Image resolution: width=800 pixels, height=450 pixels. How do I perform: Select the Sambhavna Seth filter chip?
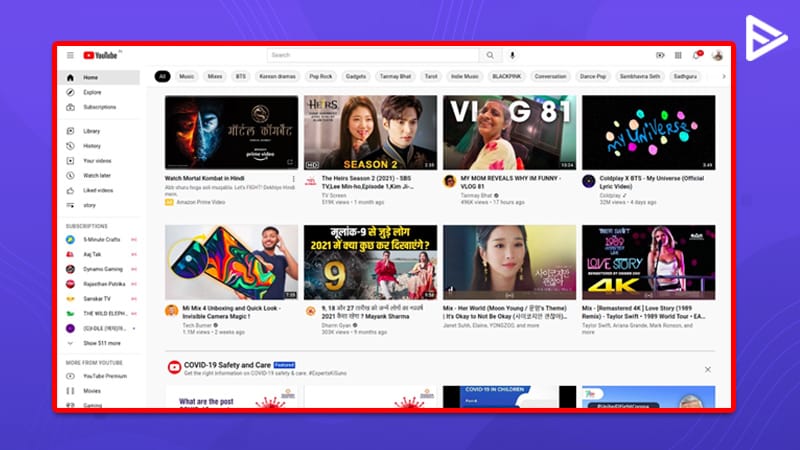(640, 77)
